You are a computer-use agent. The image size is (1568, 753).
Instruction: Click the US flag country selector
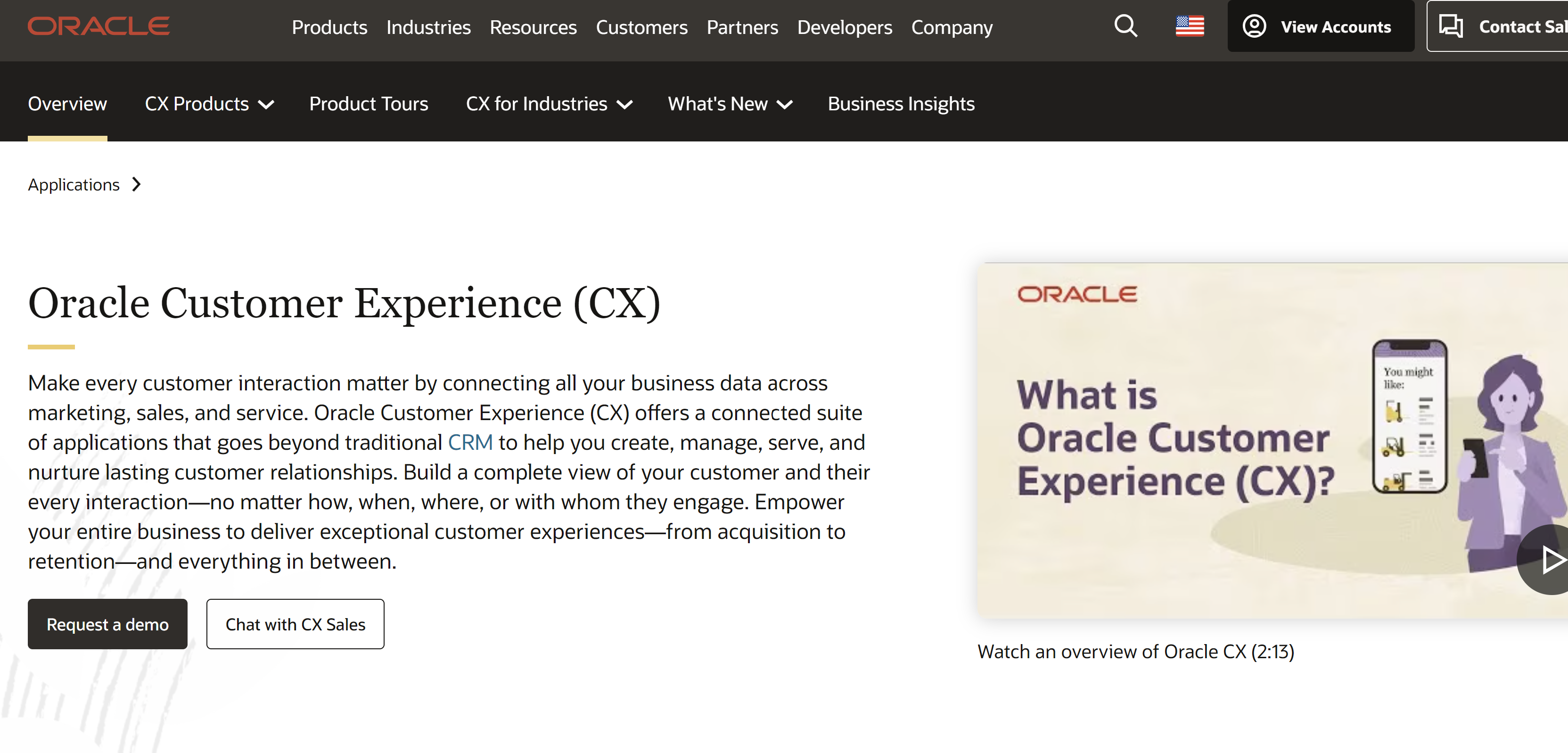pyautogui.click(x=1190, y=26)
